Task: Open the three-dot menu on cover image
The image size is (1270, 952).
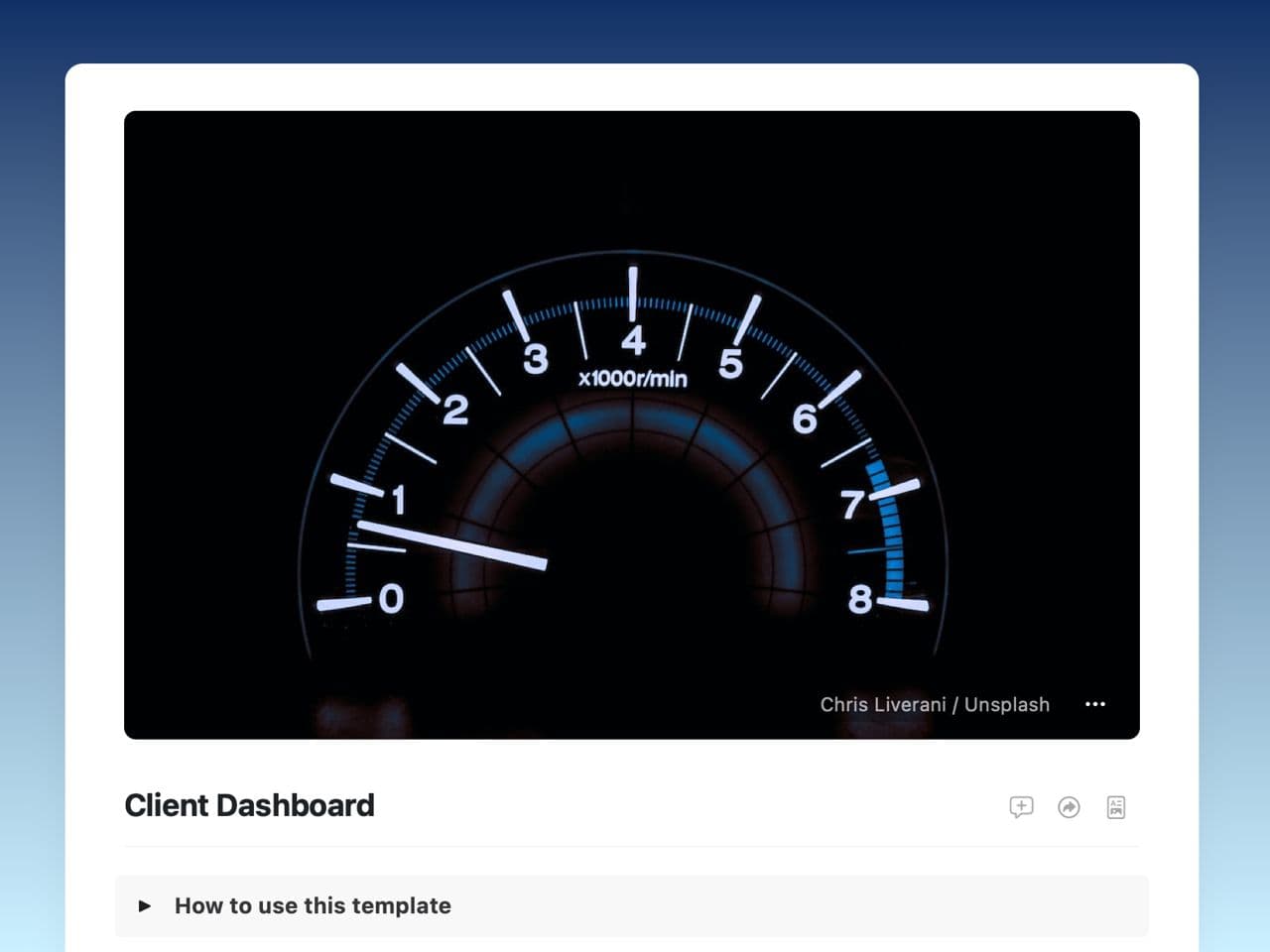Action: (x=1095, y=704)
